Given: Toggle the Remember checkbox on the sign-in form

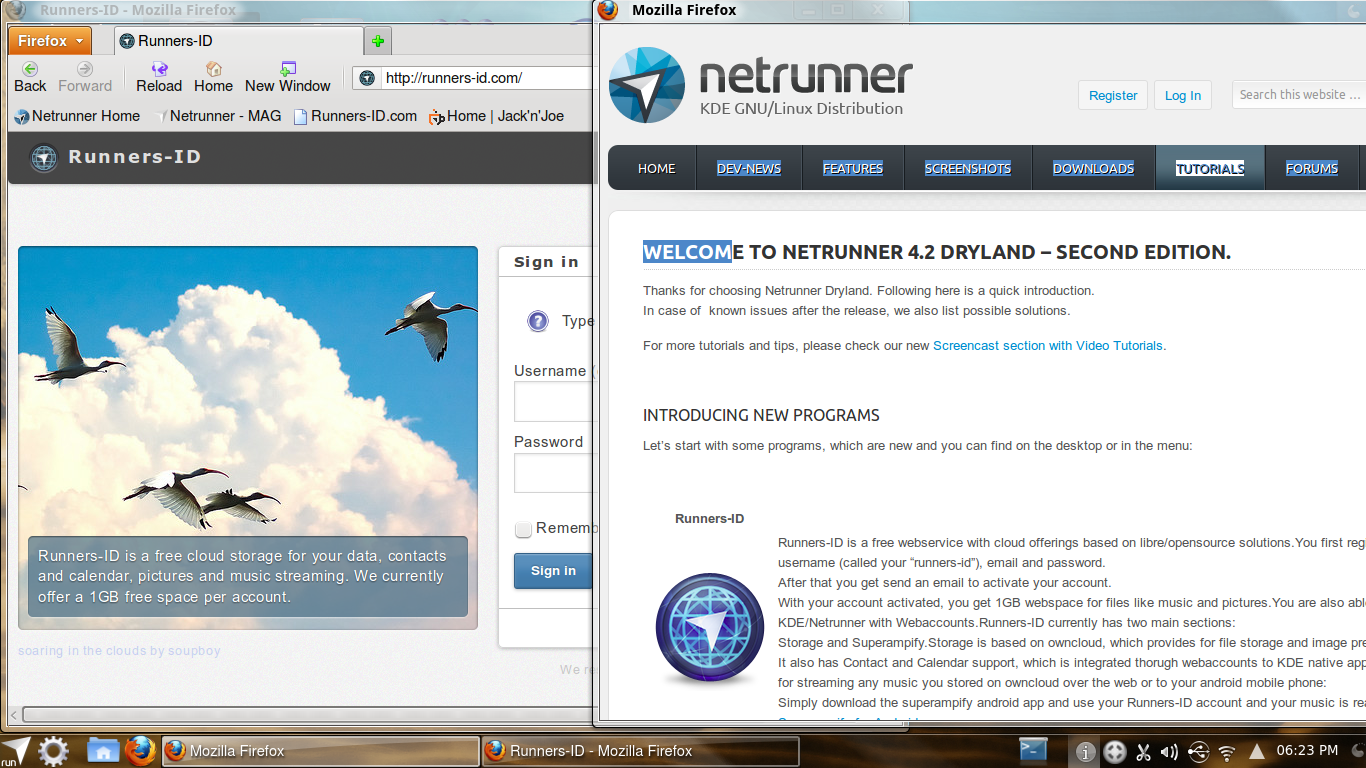Looking at the screenshot, I should (x=523, y=529).
